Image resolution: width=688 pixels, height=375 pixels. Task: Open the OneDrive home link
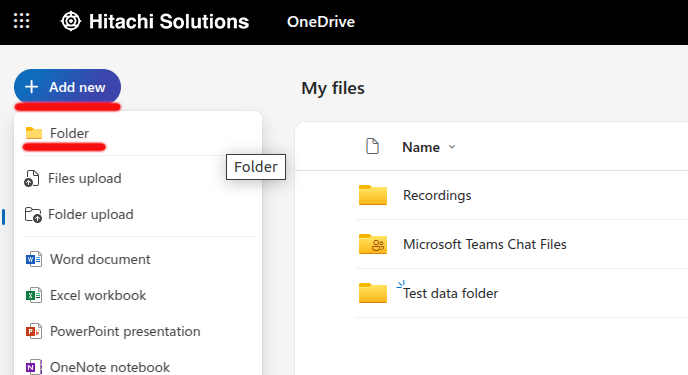321,21
